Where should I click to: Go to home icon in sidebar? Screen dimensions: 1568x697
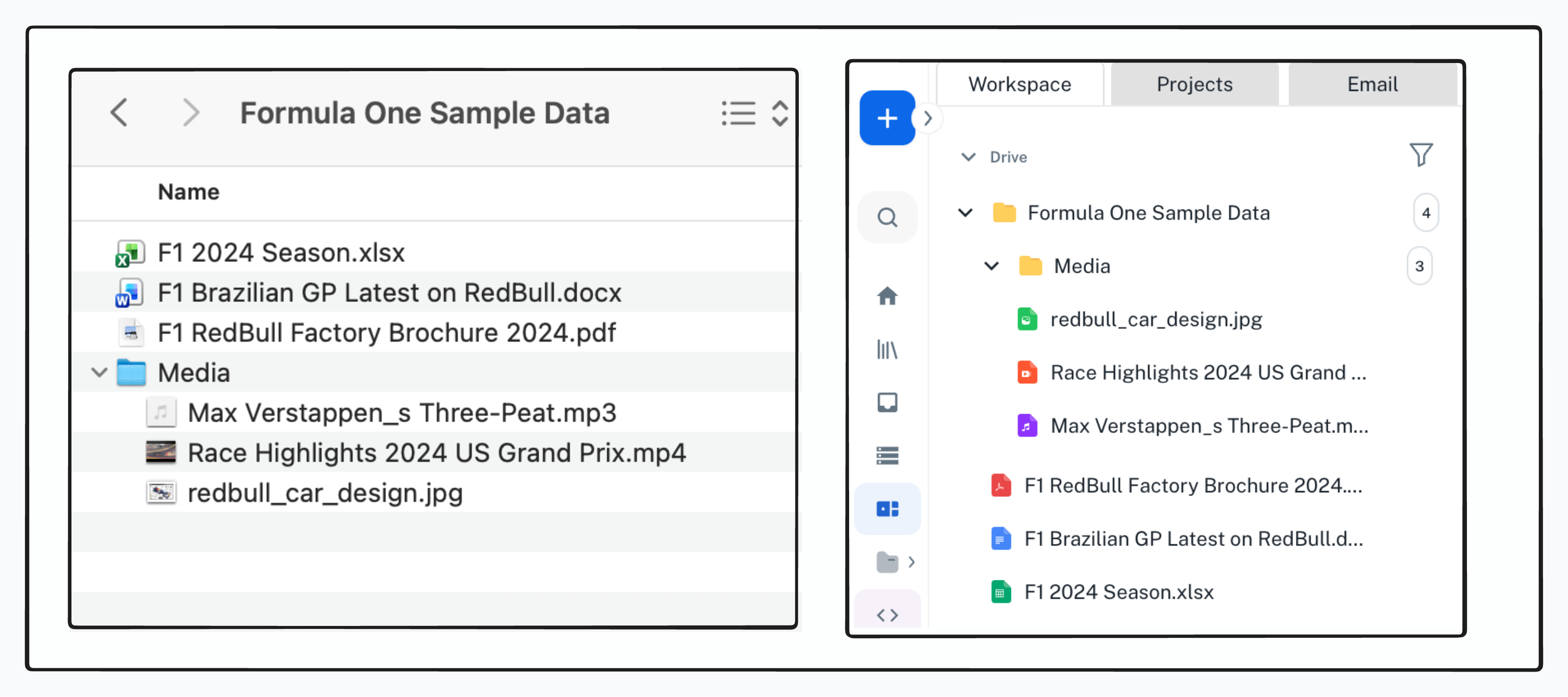pyautogui.click(x=887, y=296)
